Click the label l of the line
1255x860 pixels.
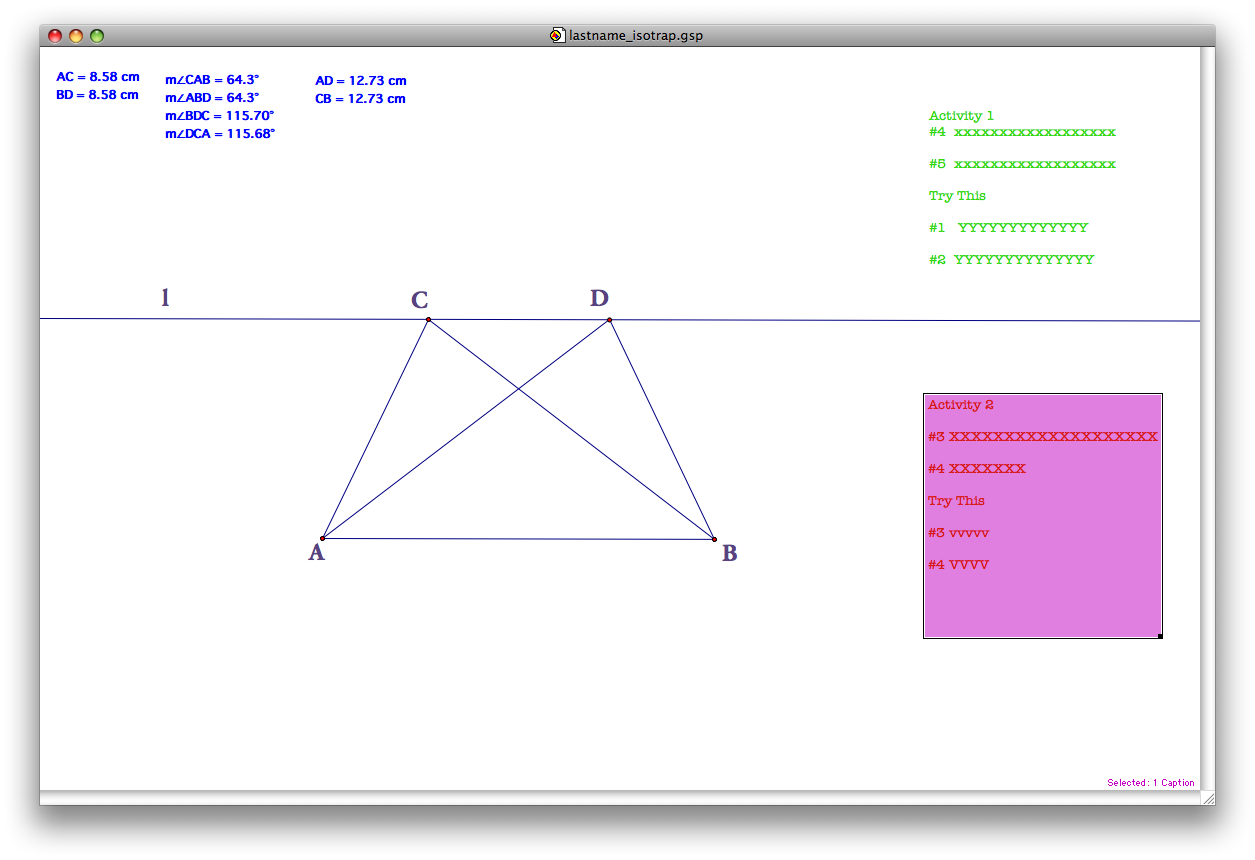[x=164, y=297]
